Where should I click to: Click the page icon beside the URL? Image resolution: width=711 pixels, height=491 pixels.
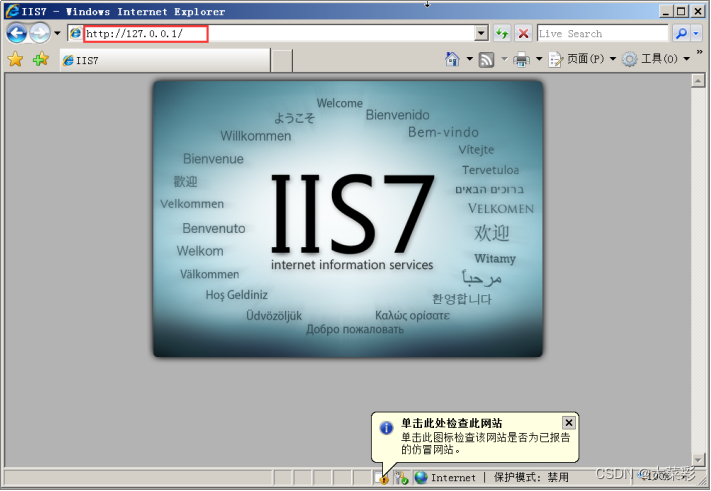tap(76, 33)
